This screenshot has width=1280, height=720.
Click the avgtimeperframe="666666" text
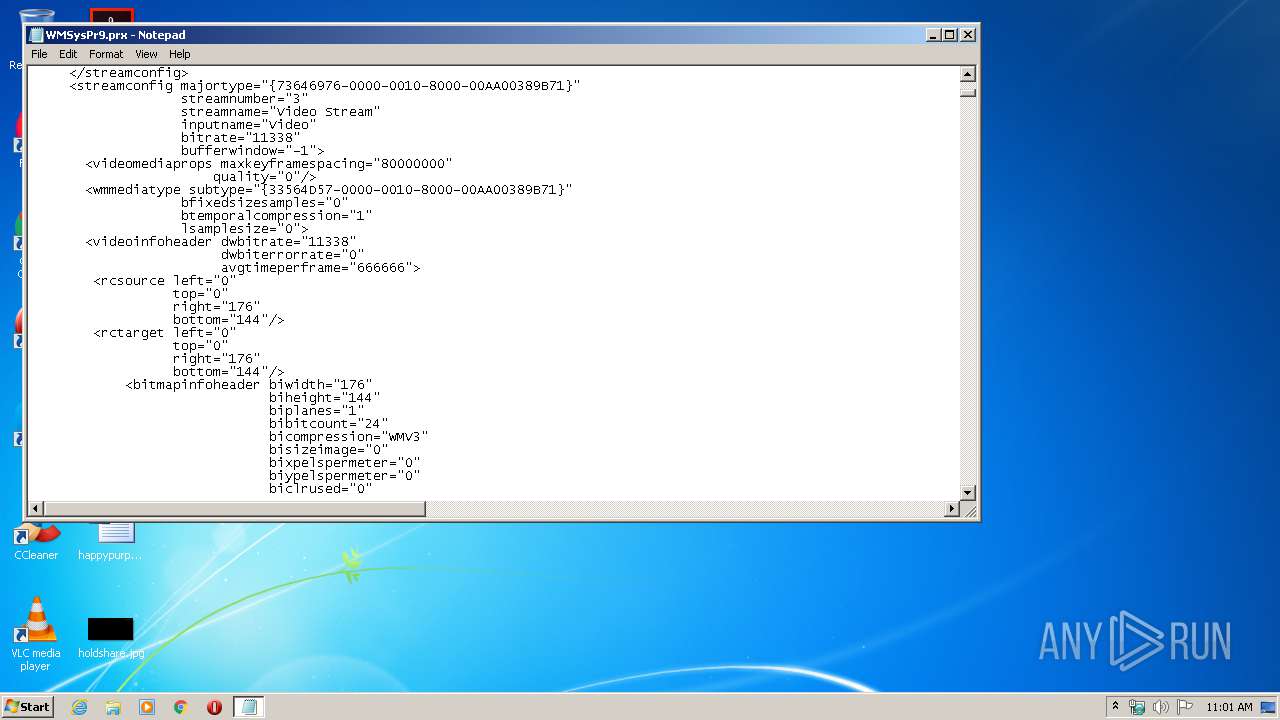coord(320,268)
